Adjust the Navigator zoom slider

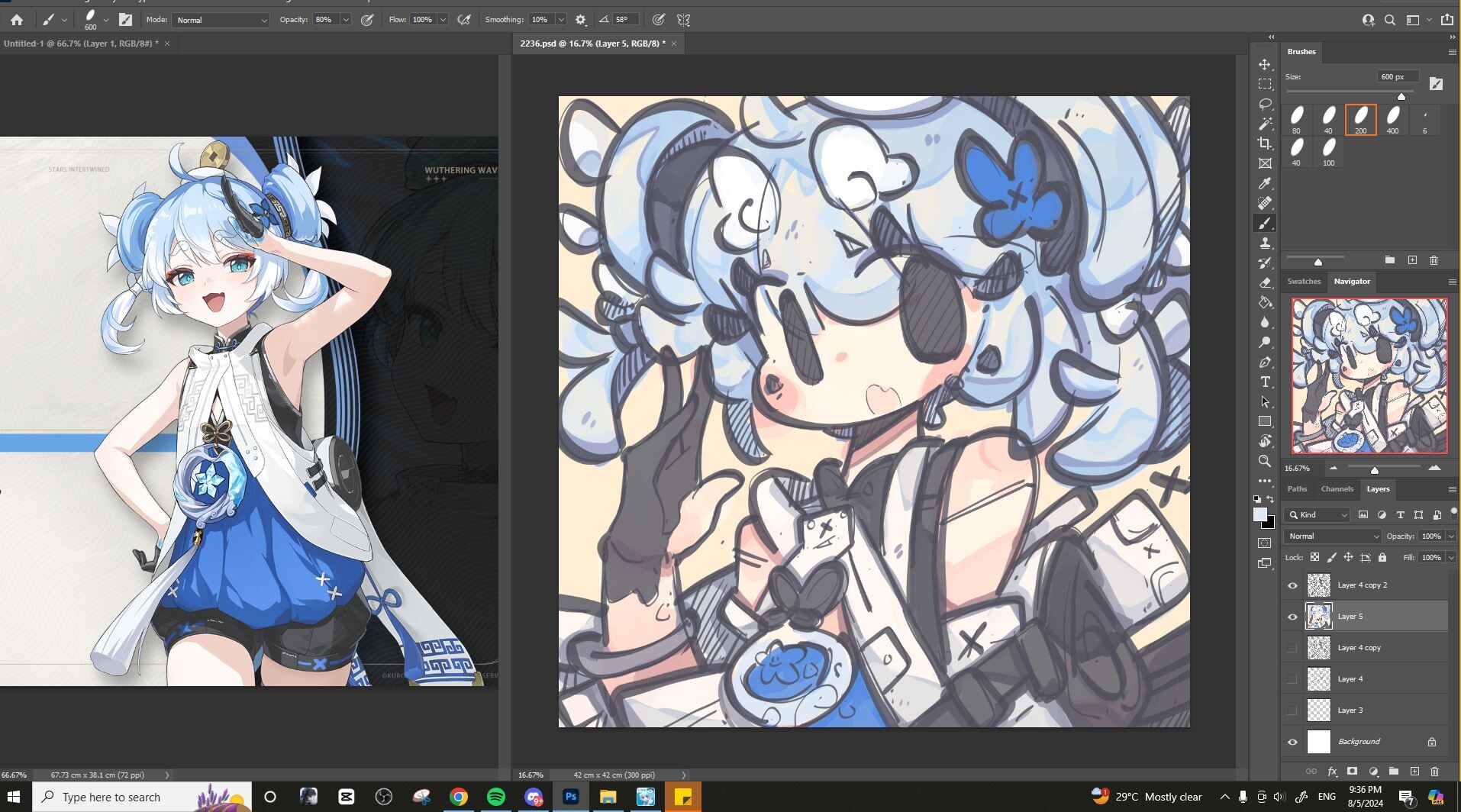click(x=1375, y=469)
